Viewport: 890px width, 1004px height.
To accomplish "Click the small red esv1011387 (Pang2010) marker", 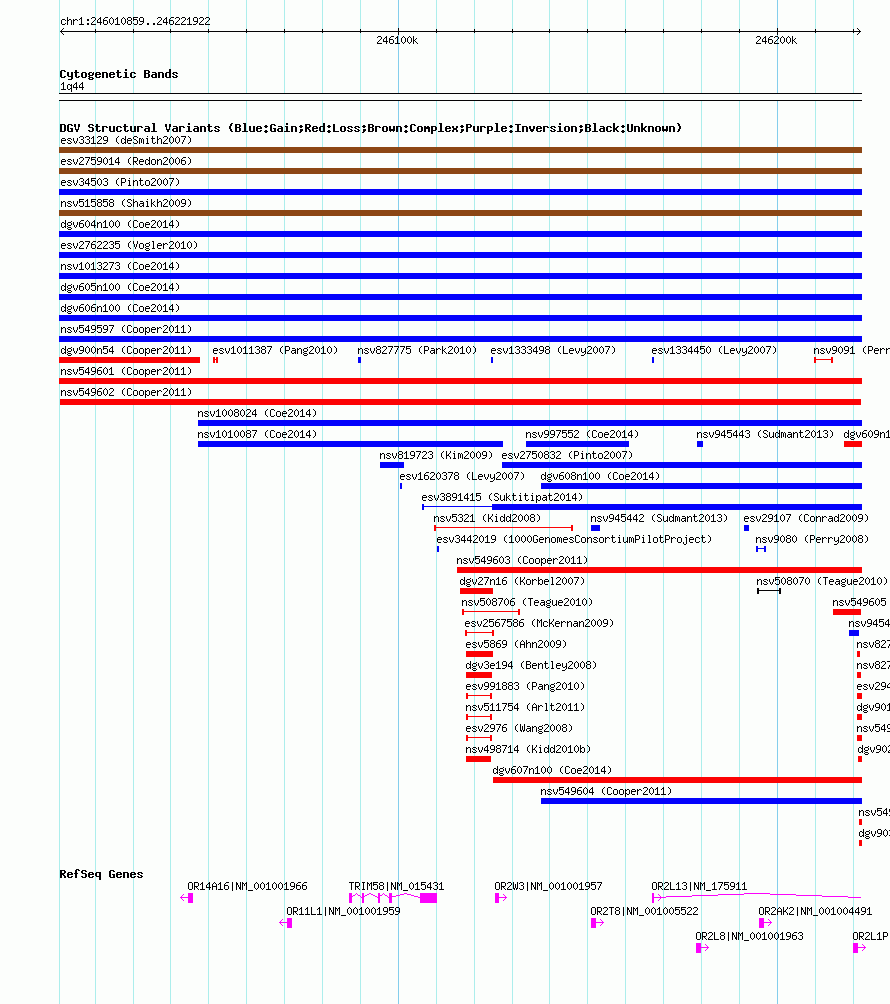I will pos(216,360).
